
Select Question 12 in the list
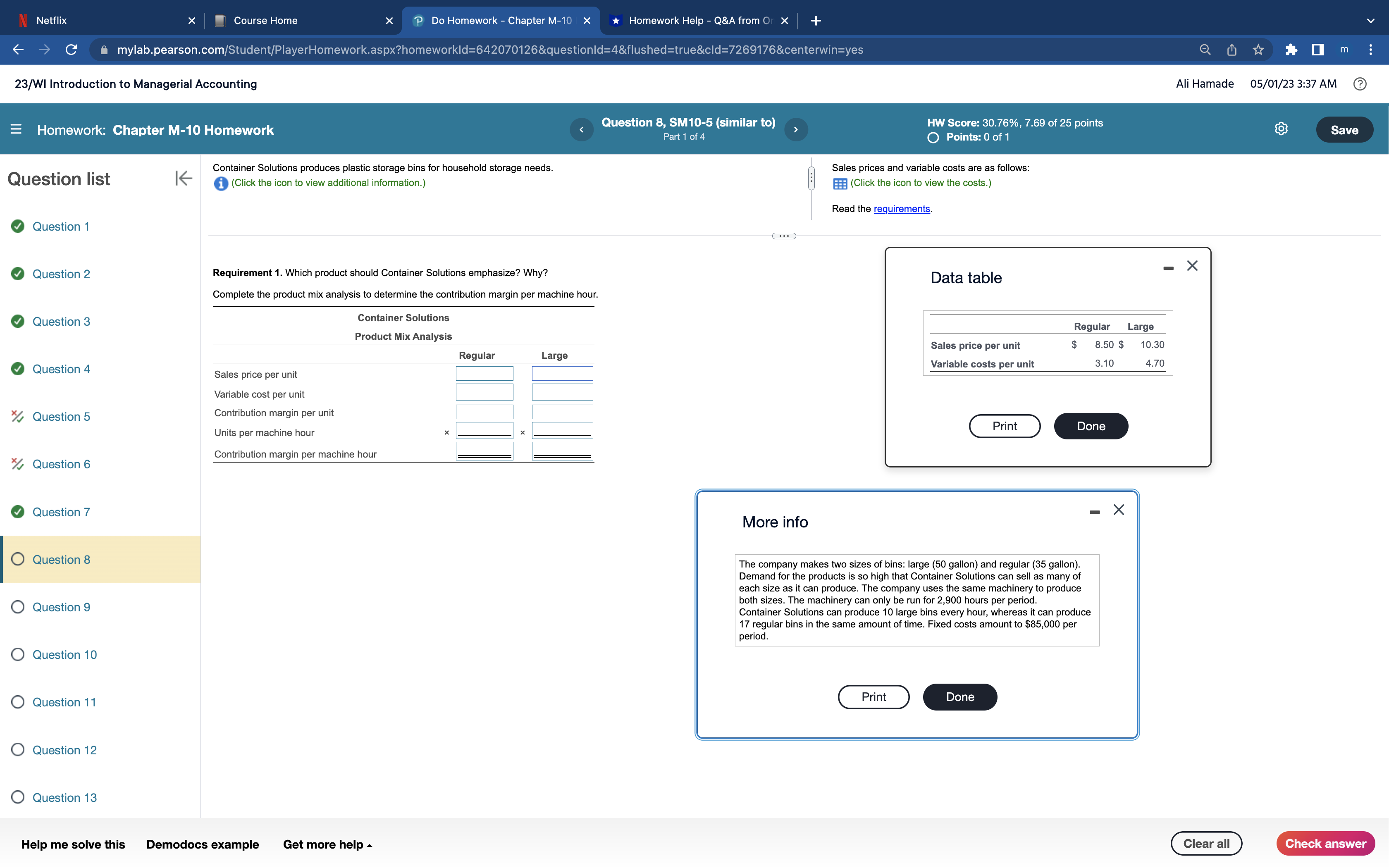click(x=64, y=750)
